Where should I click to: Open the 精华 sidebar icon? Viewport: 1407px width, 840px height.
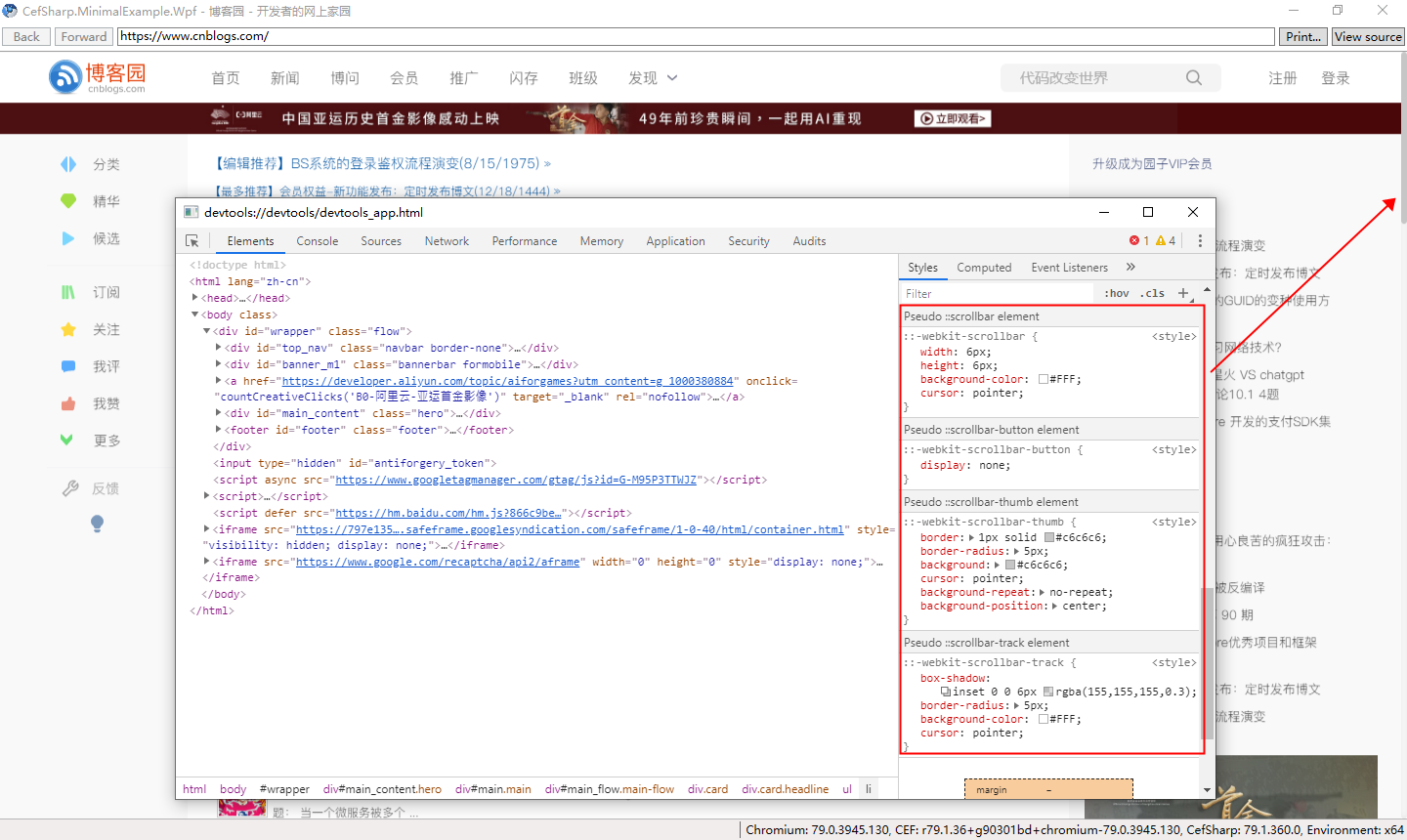coord(68,201)
